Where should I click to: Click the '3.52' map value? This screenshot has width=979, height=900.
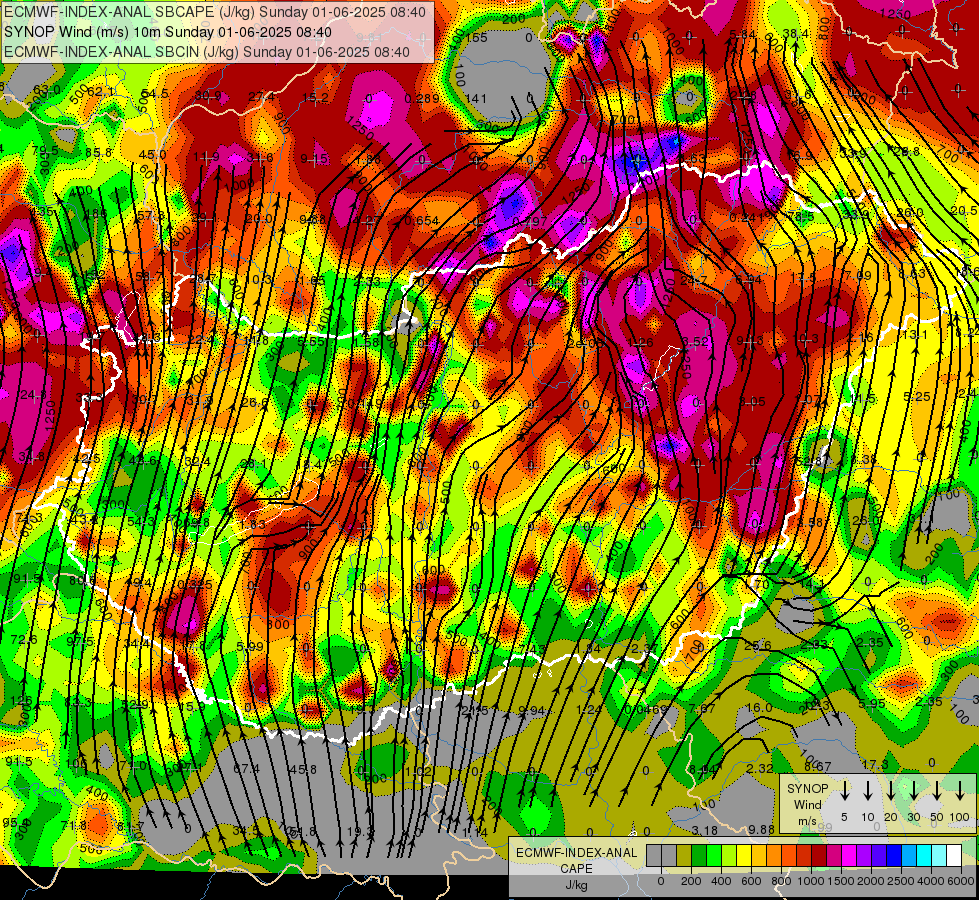[696, 341]
